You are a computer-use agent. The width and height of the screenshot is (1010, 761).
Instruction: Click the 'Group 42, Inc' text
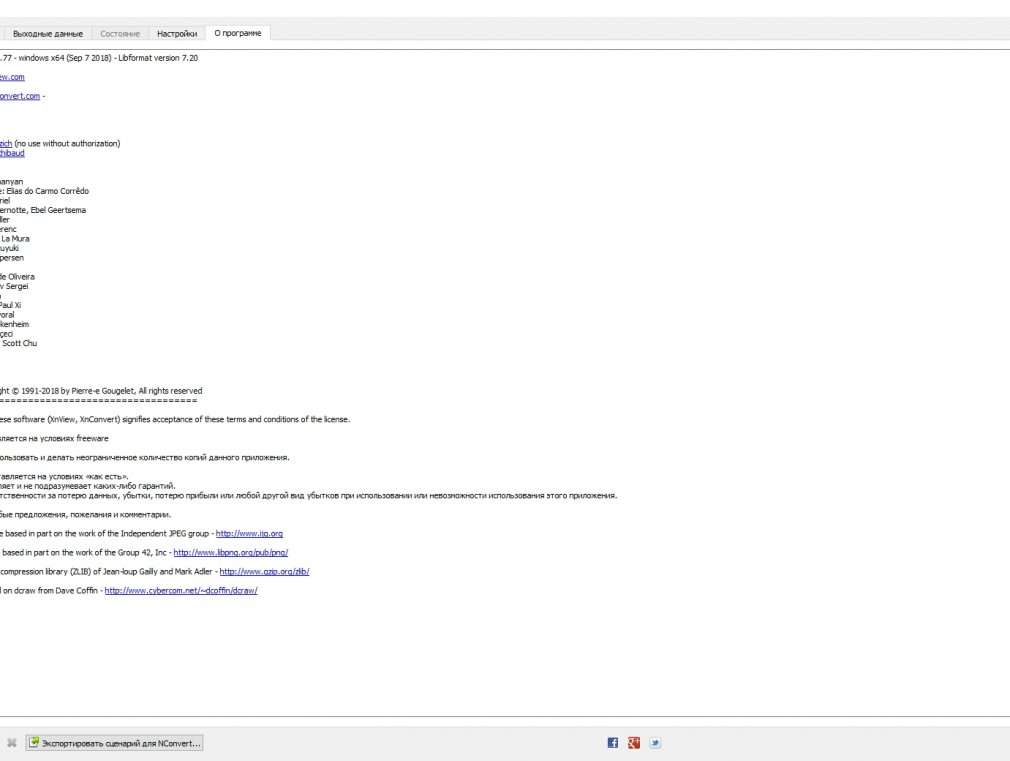[138, 552]
